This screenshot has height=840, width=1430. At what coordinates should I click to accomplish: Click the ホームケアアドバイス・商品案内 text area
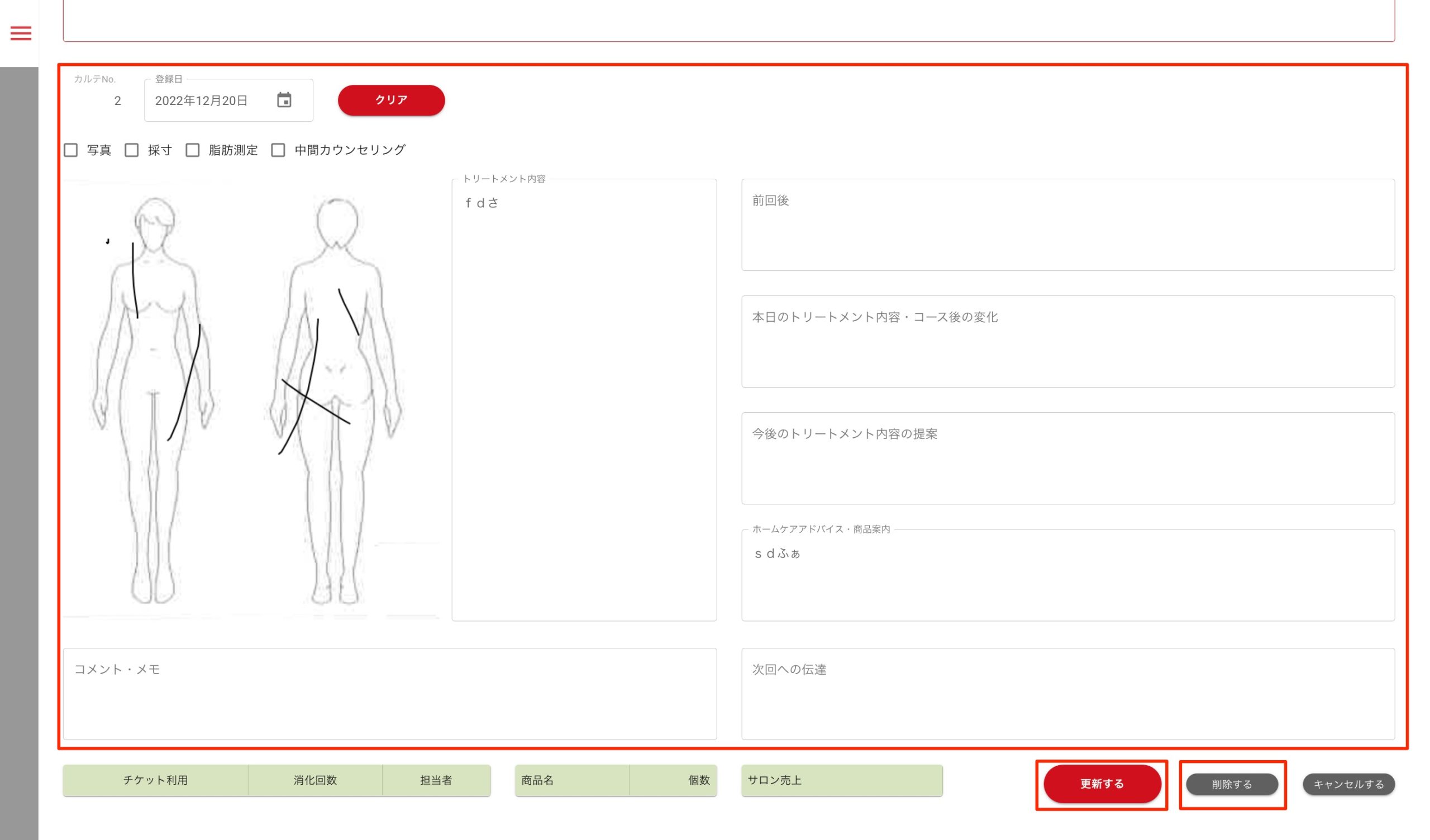click(1067, 575)
